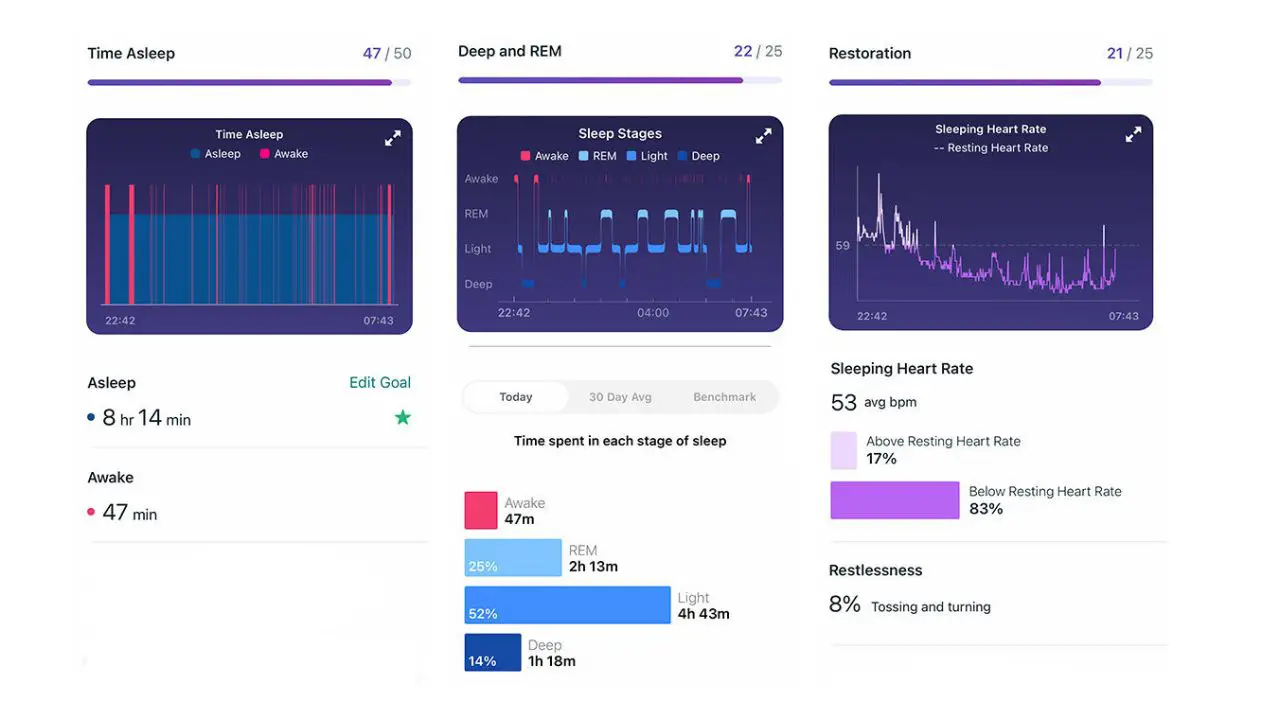Viewport: 1280px width, 720px height.
Task: Click the Deep and REM heading
Action: (510, 51)
